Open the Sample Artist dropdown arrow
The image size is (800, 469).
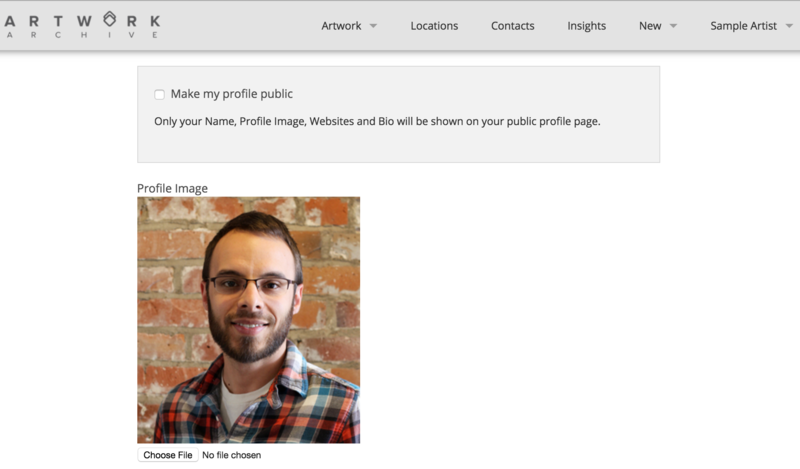coord(789,26)
